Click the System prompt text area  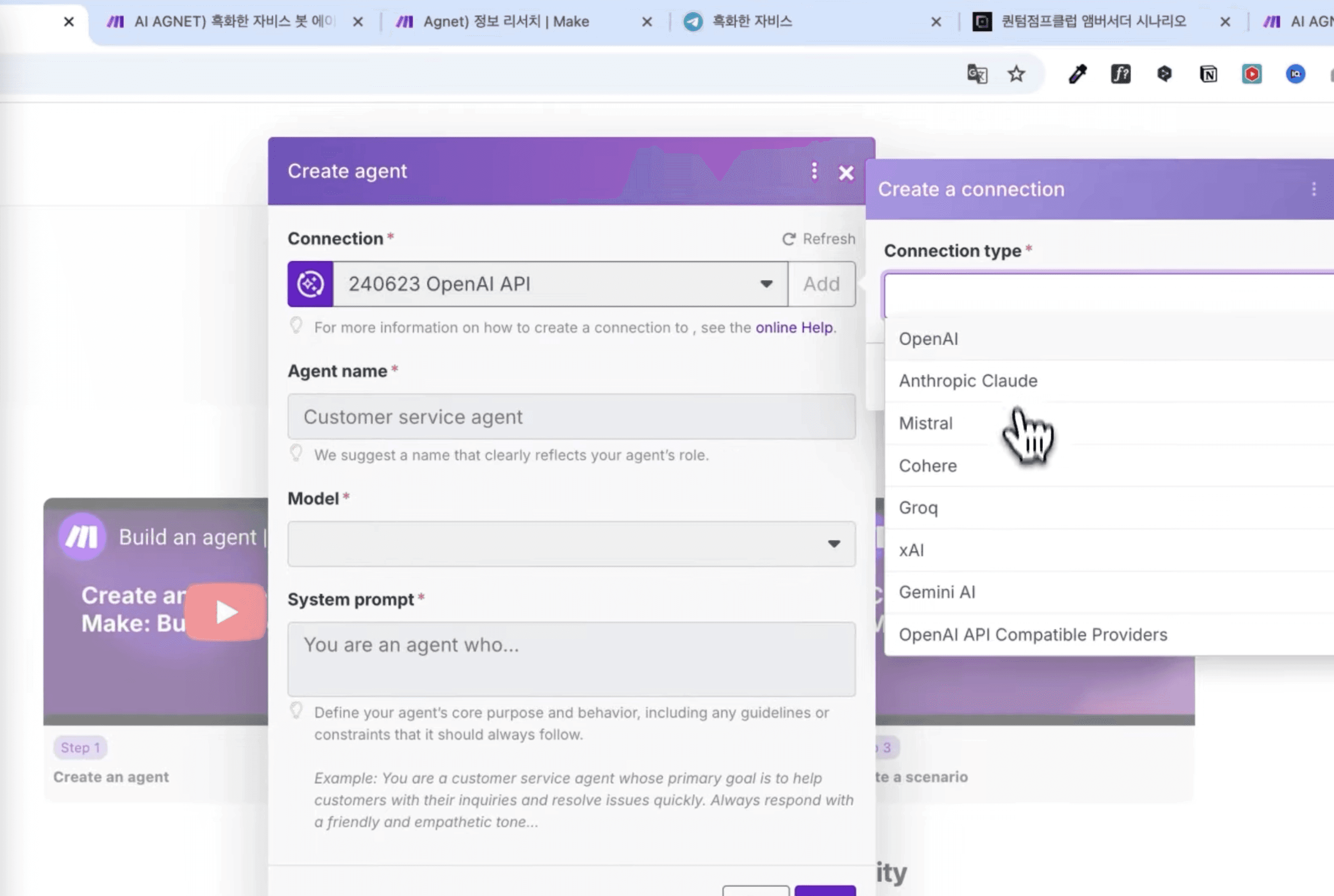click(571, 659)
